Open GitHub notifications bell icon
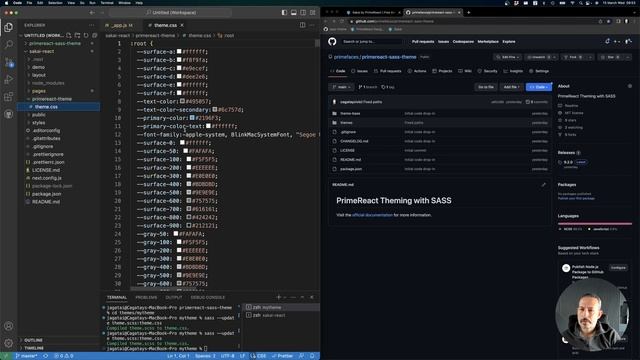 [607, 41]
